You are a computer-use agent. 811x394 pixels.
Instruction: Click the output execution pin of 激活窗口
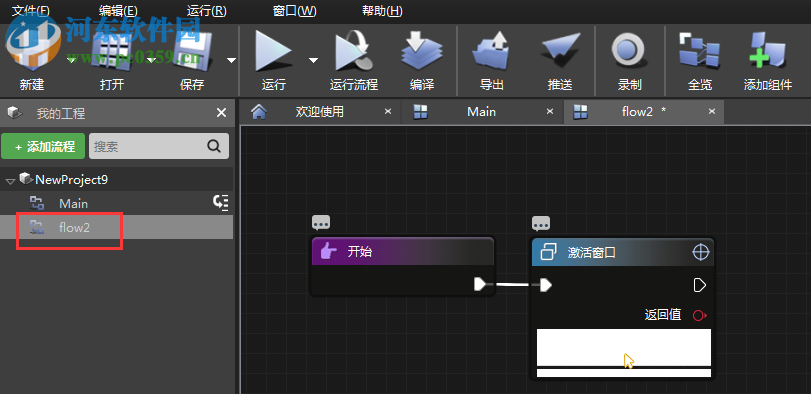pyautogui.click(x=700, y=285)
